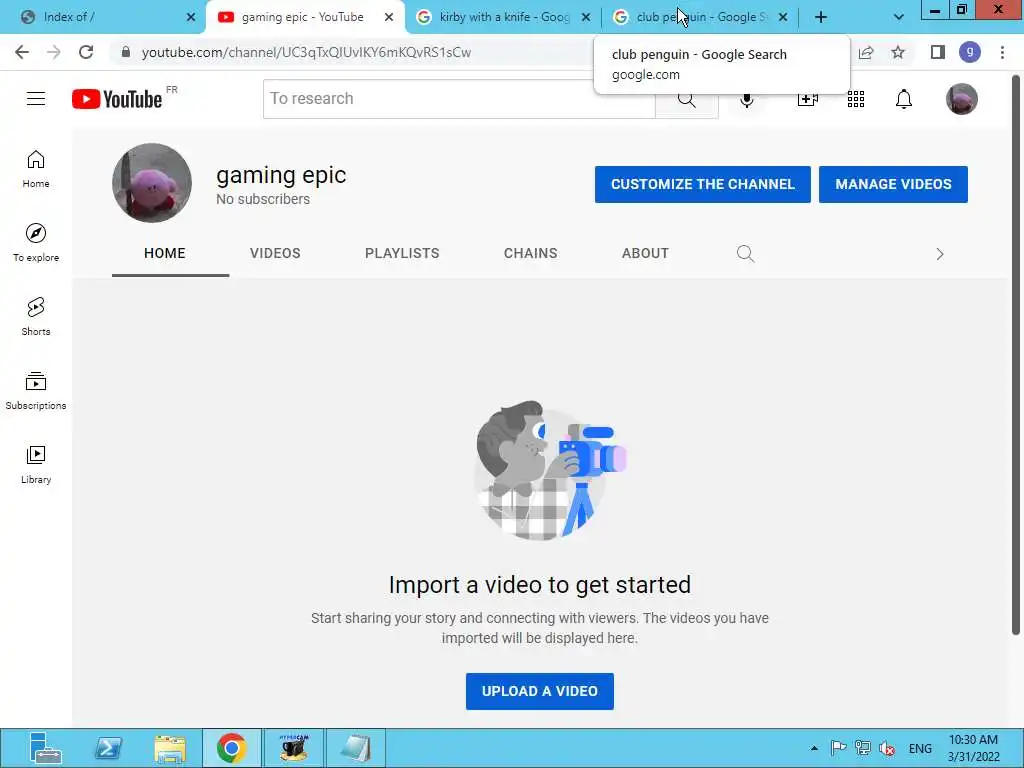This screenshot has height=768, width=1024.
Task: Click the create video camera icon
Action: click(x=808, y=99)
